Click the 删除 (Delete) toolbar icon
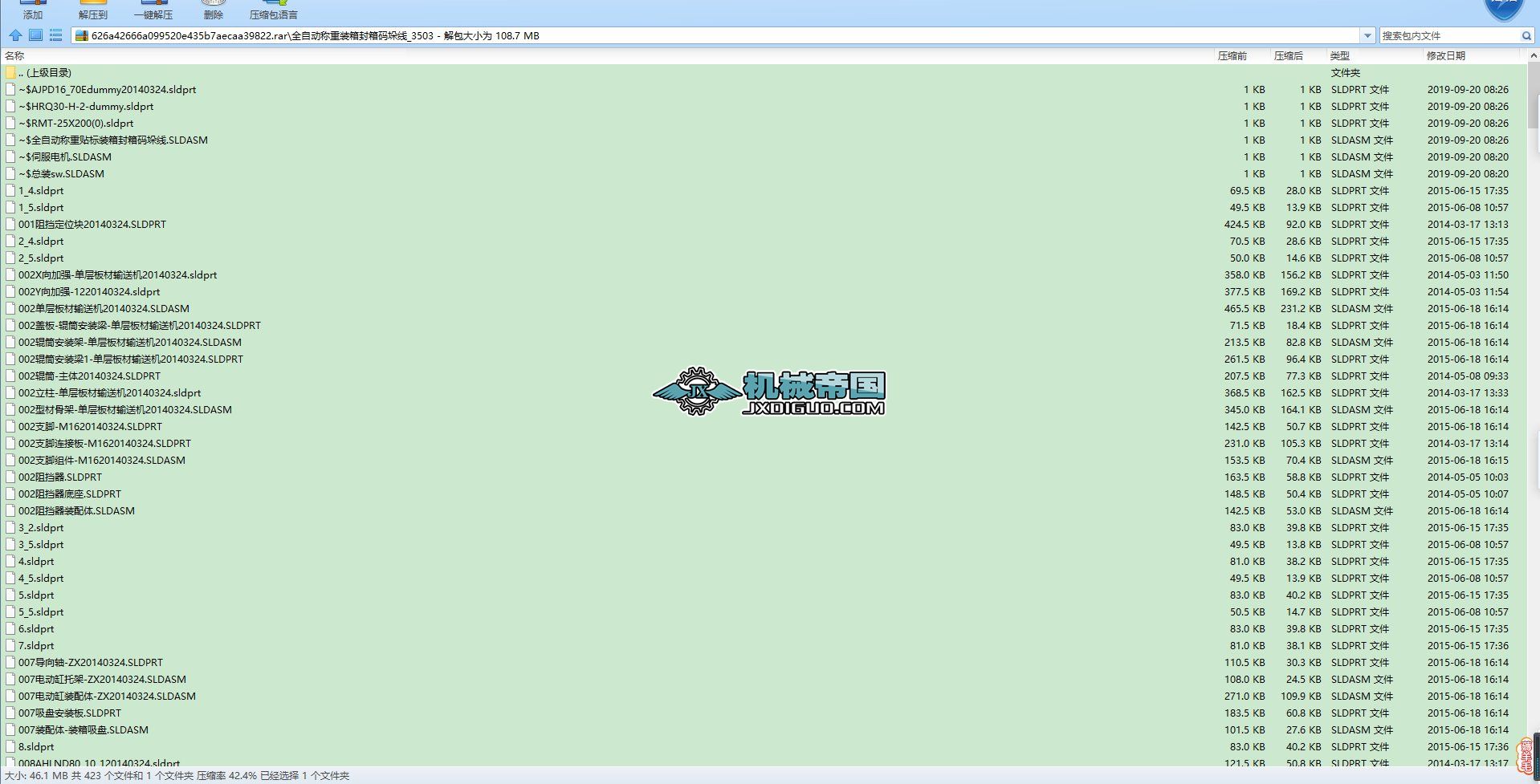Viewport: 1540px width, 784px height. (x=213, y=10)
